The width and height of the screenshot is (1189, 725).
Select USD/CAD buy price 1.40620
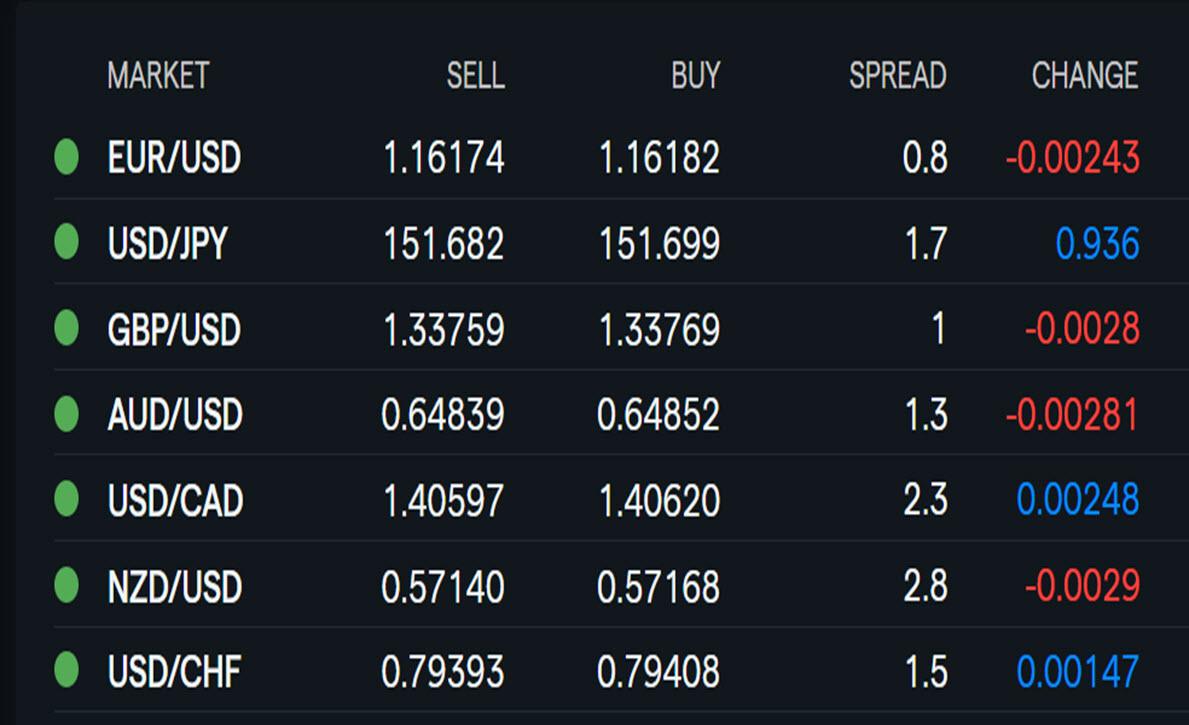click(660, 501)
